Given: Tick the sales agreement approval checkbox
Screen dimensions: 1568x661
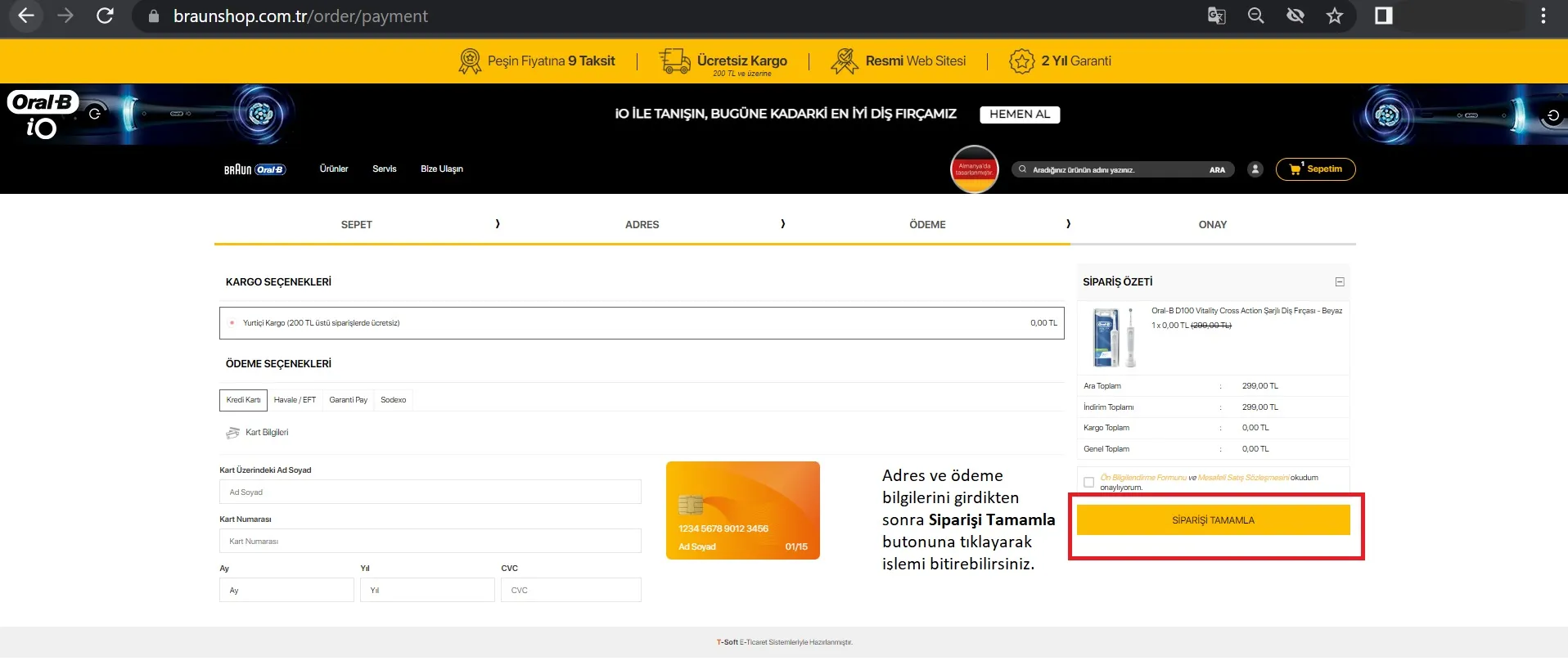Looking at the screenshot, I should point(1088,483).
